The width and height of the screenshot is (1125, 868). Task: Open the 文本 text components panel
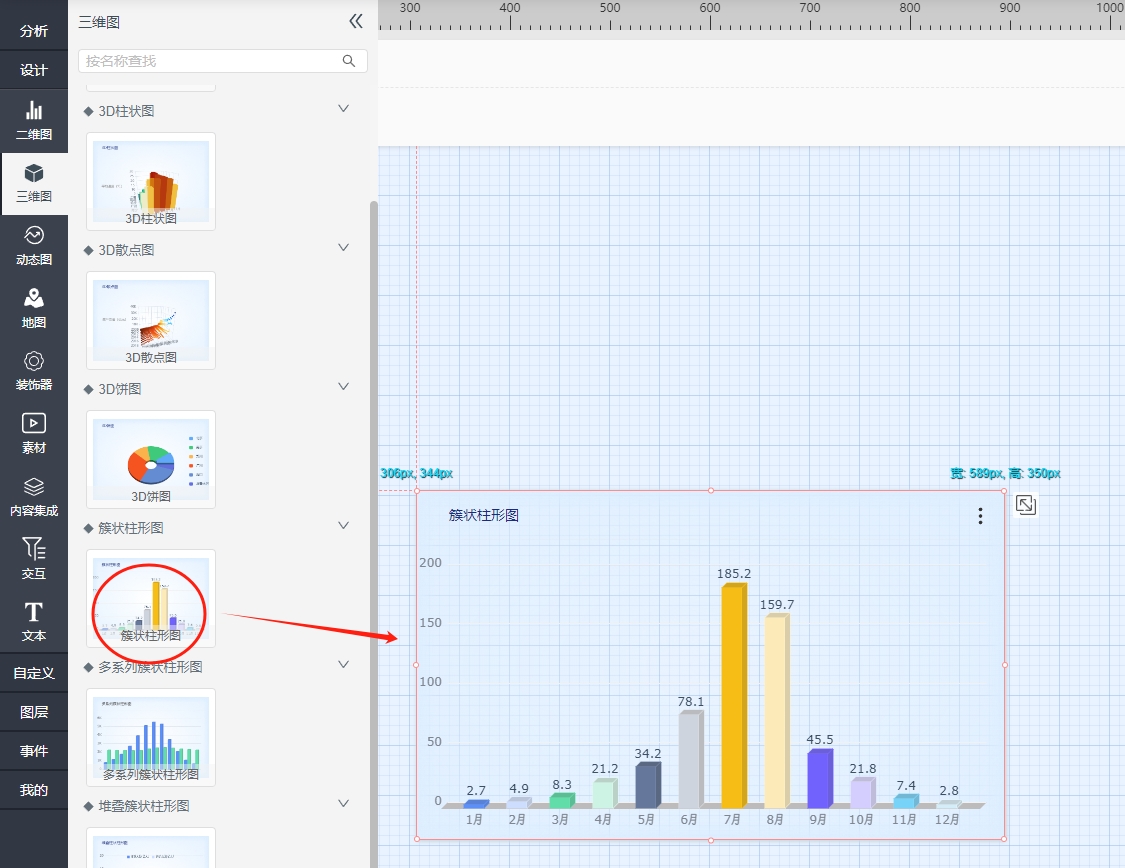tap(34, 622)
